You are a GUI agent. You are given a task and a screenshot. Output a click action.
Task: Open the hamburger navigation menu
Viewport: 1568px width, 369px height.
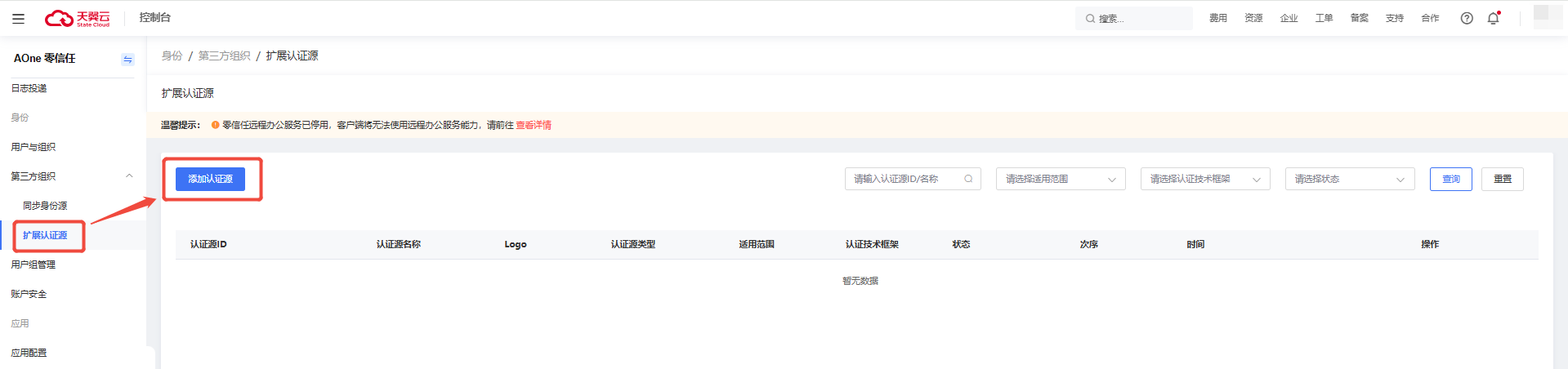click(18, 18)
